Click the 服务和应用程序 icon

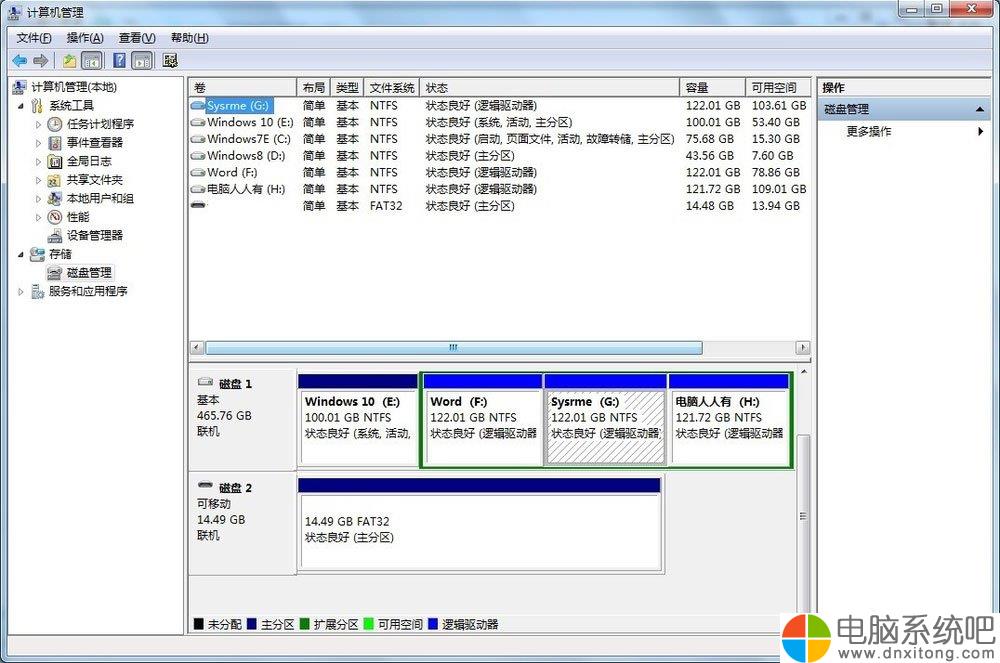point(38,291)
